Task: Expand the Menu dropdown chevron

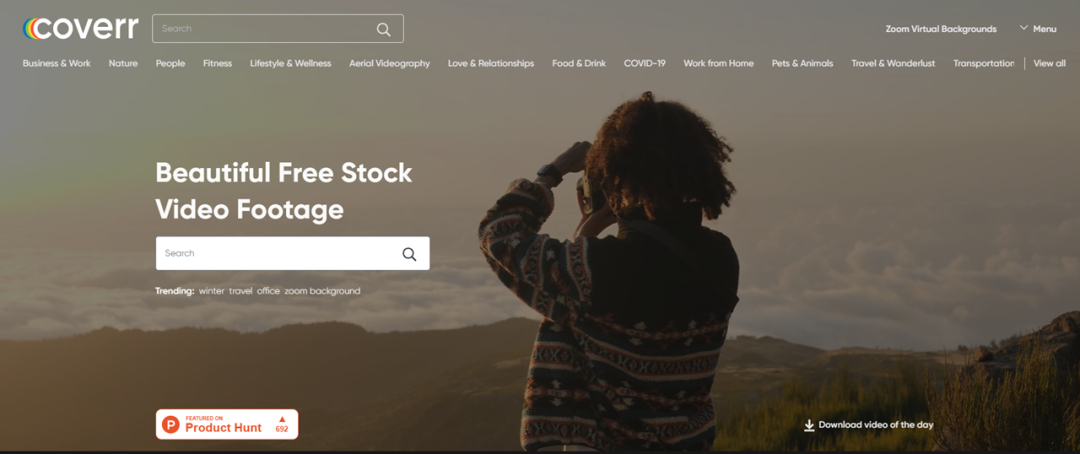Action: coord(1024,28)
